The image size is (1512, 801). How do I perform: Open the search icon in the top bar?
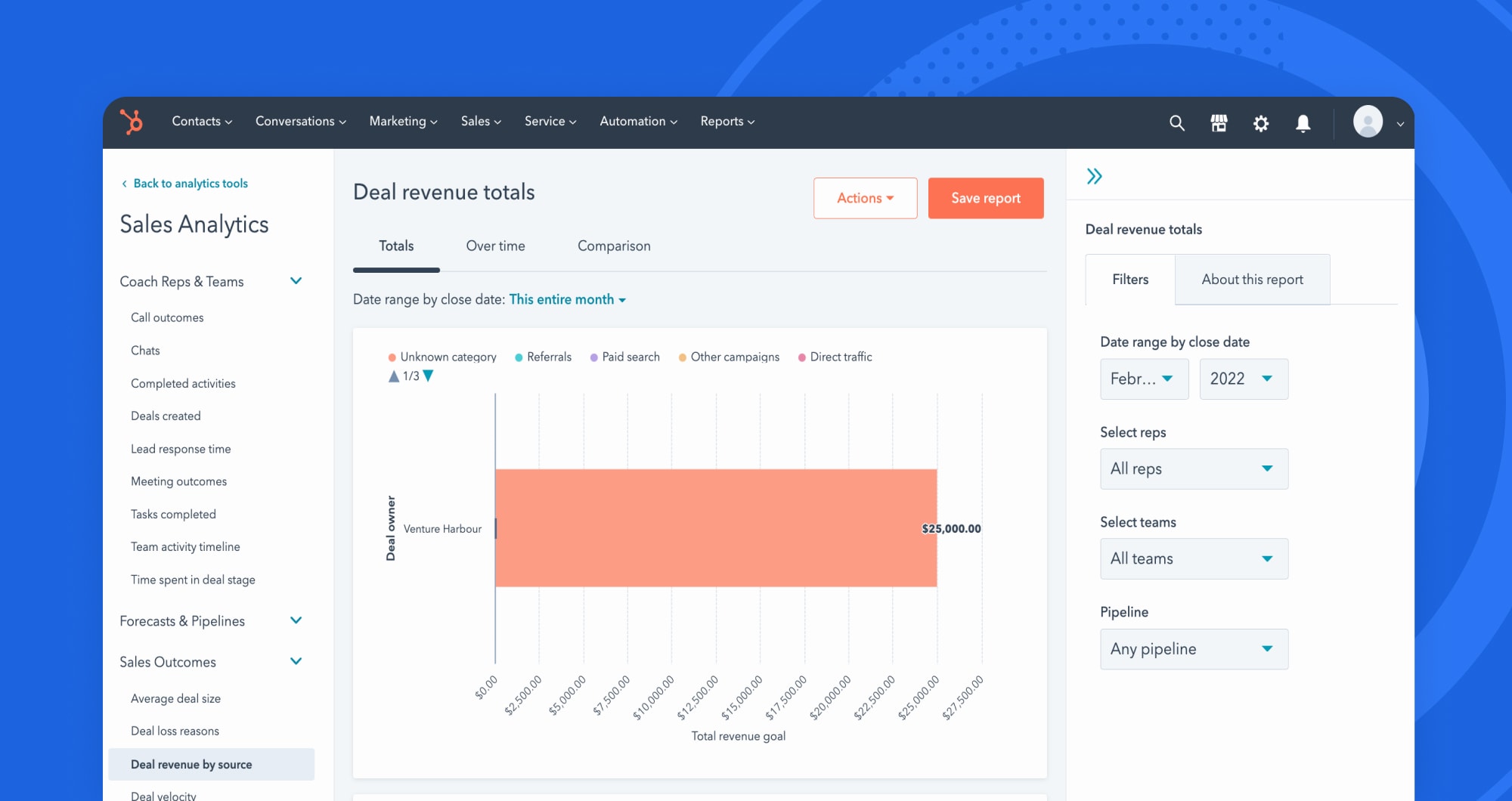(1176, 122)
